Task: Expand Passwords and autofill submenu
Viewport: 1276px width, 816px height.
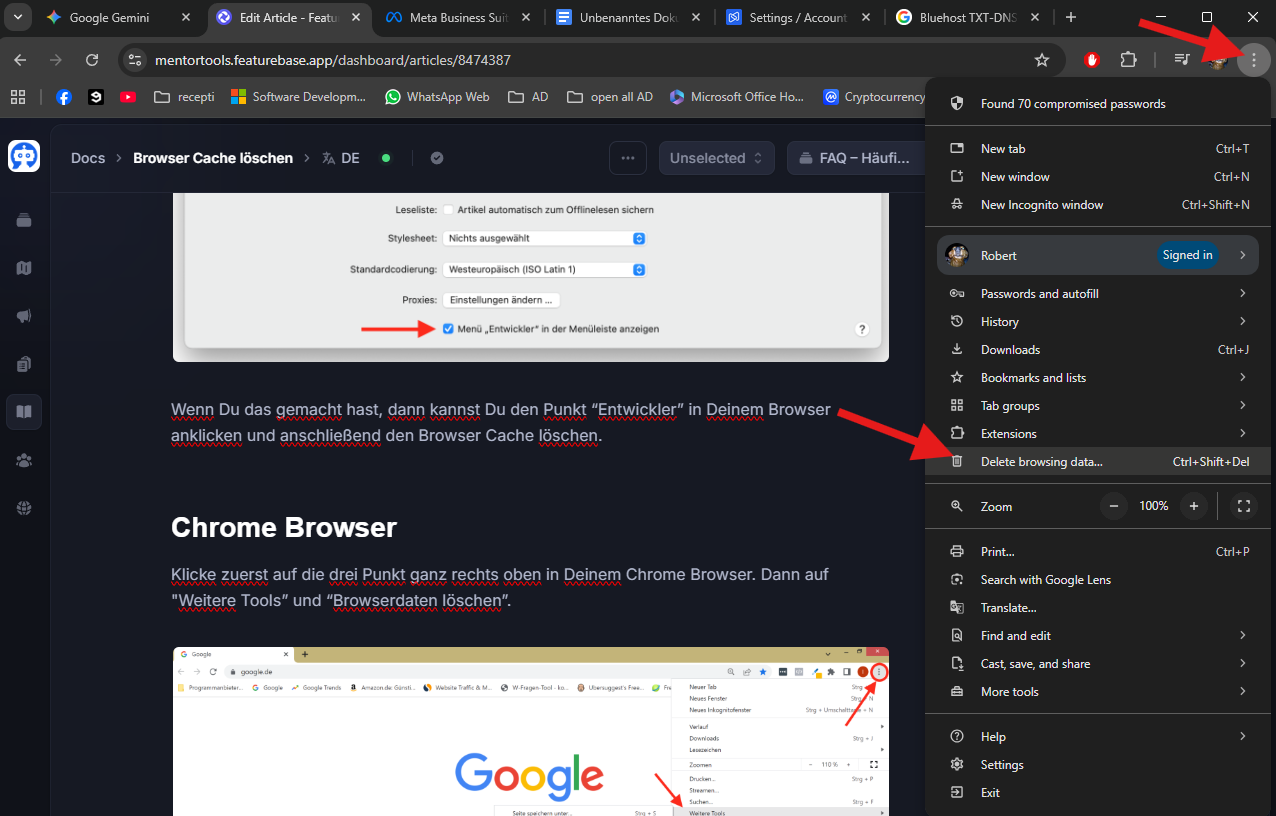Action: (x=1098, y=293)
